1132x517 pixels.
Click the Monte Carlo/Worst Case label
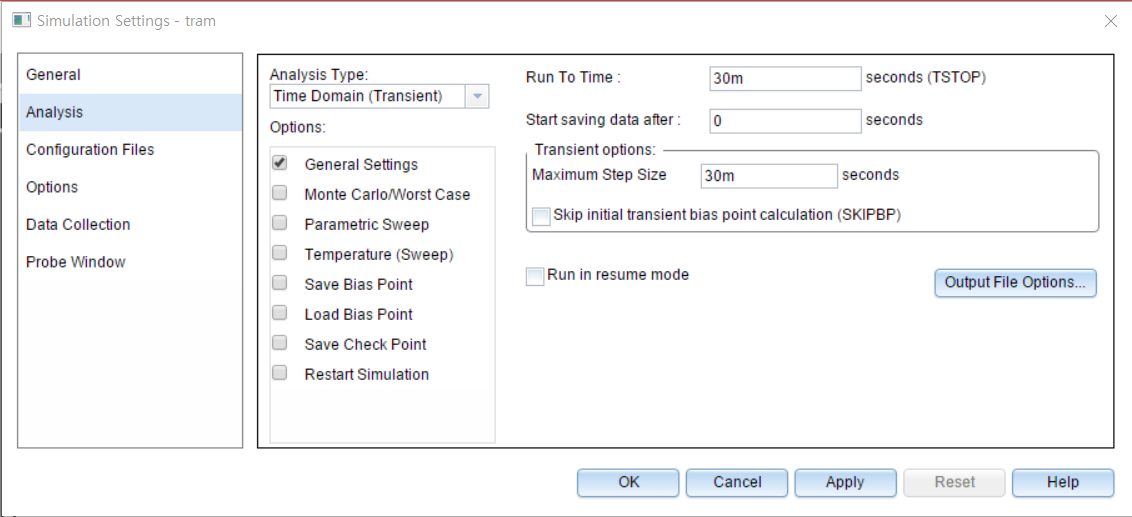tap(387, 195)
